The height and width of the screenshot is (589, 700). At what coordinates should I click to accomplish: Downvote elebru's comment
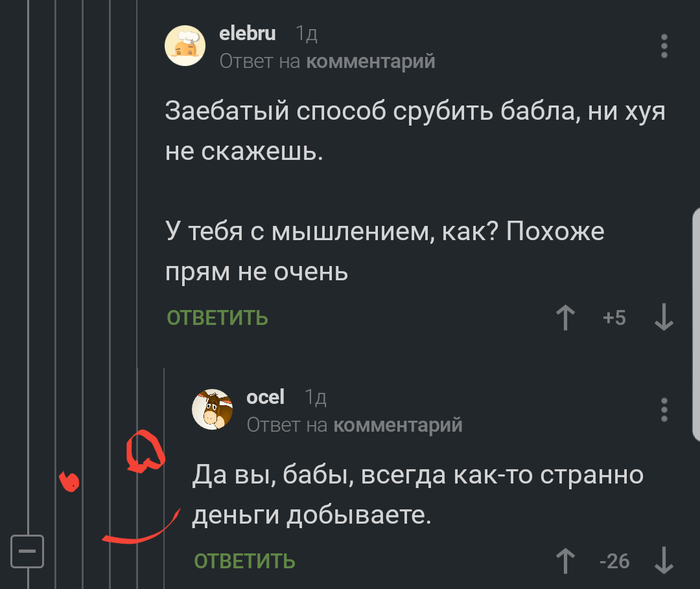coord(663,318)
